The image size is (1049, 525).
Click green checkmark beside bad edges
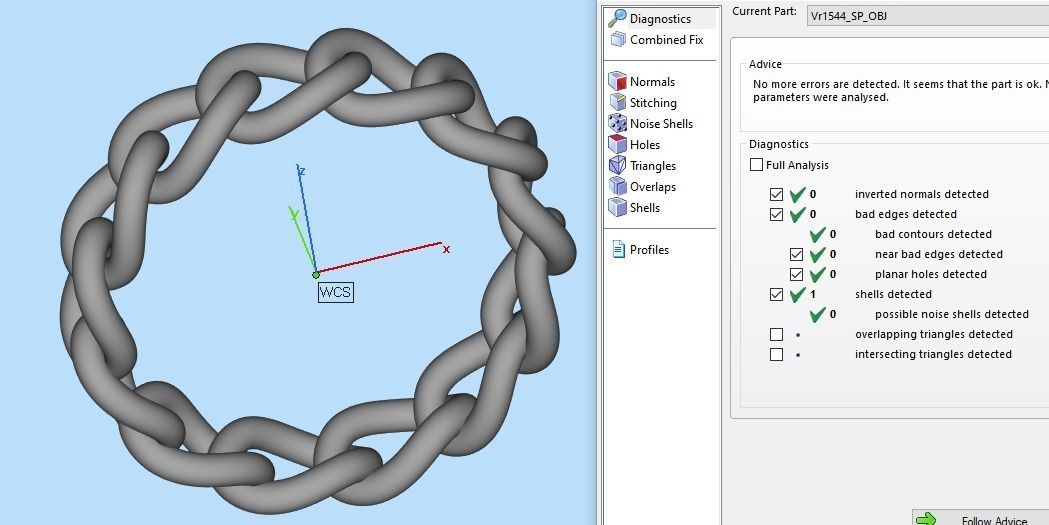click(797, 215)
